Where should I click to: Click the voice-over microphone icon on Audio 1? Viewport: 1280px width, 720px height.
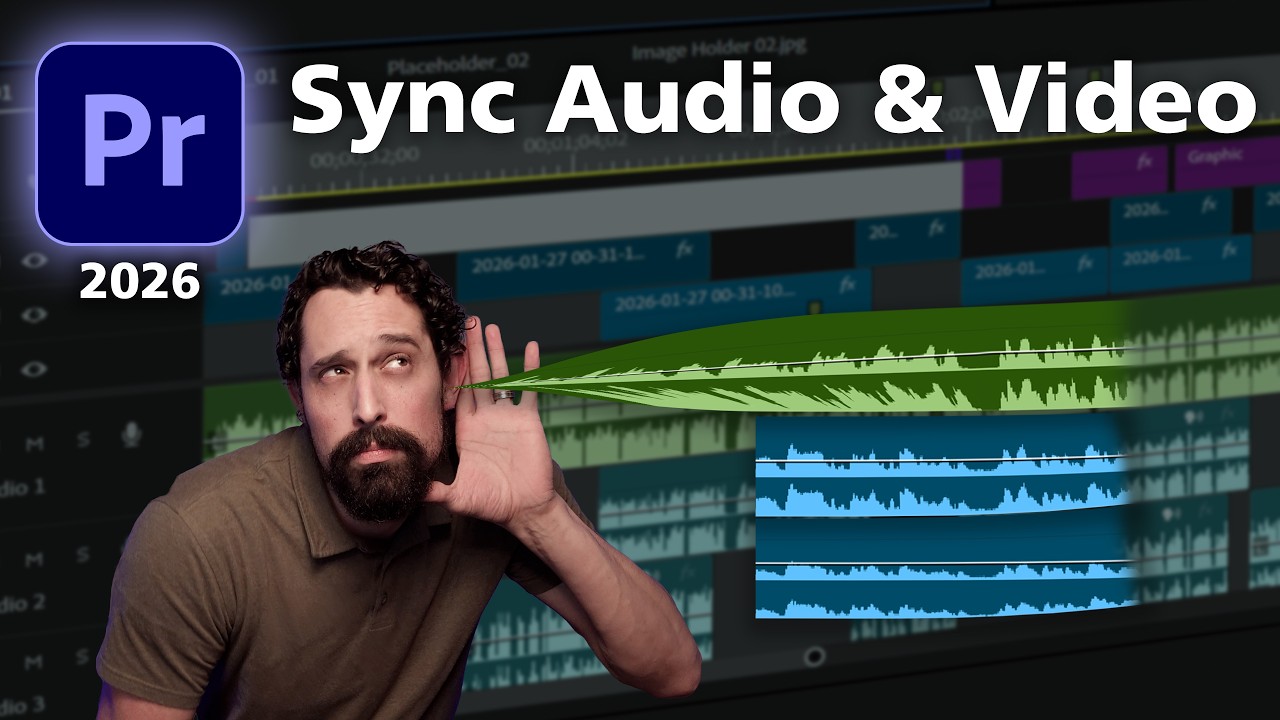tap(130, 435)
